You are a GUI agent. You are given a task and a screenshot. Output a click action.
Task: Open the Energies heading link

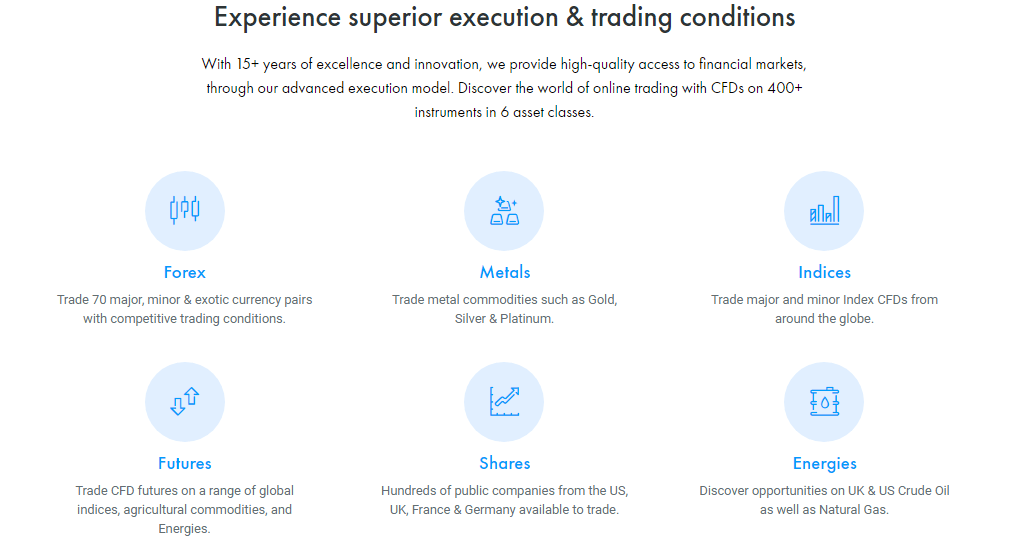pos(825,463)
